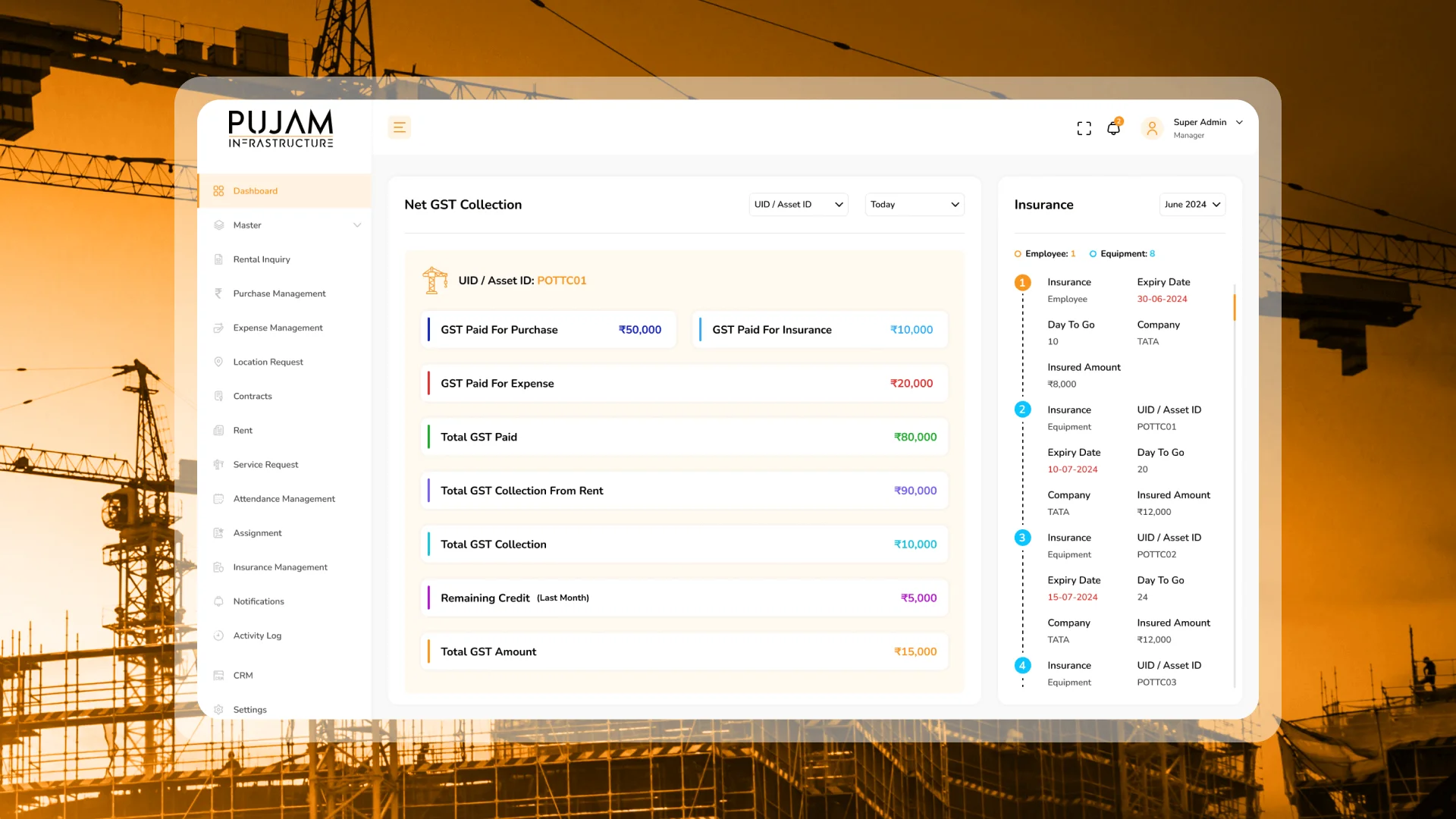The image size is (1456, 819).
Task: Click the Location Request pin icon
Action: click(218, 362)
